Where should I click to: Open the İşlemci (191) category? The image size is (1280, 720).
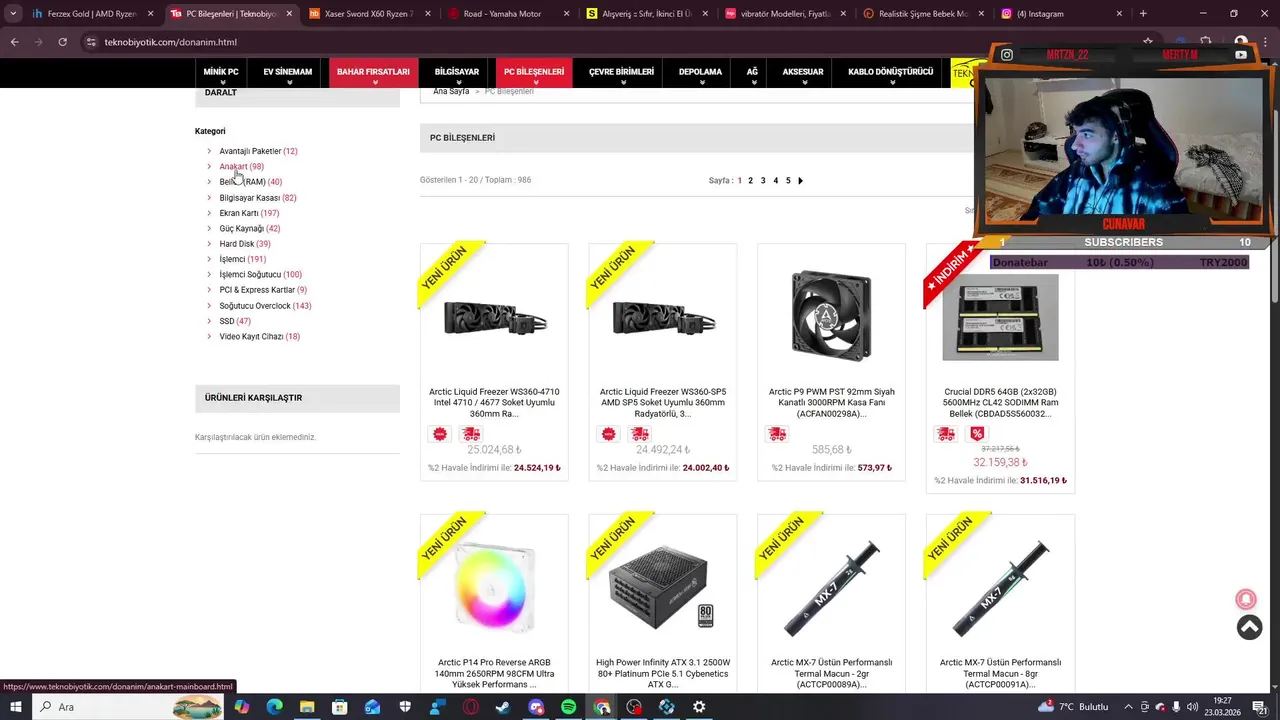click(x=243, y=259)
